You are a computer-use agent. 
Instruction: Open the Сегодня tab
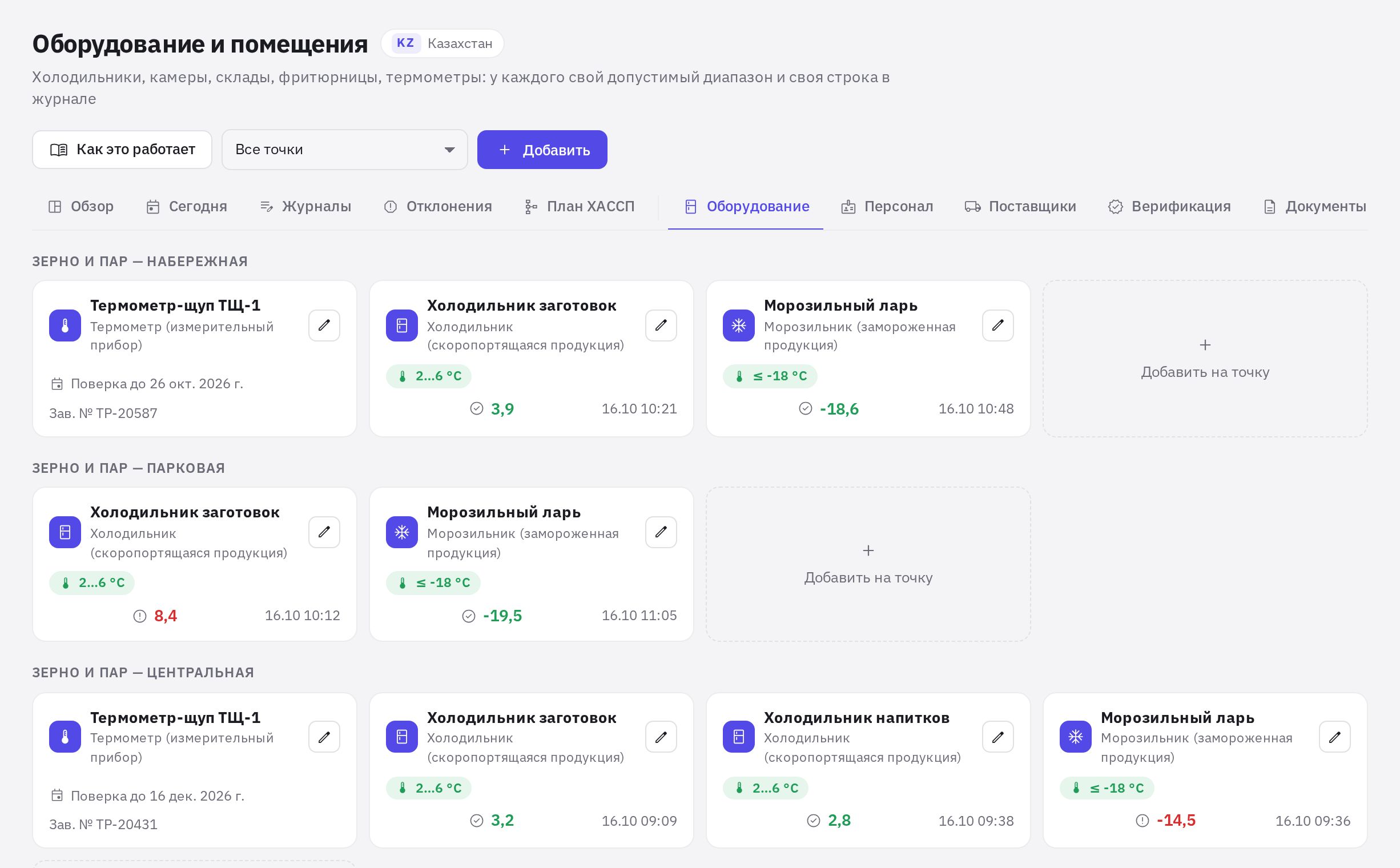187,207
